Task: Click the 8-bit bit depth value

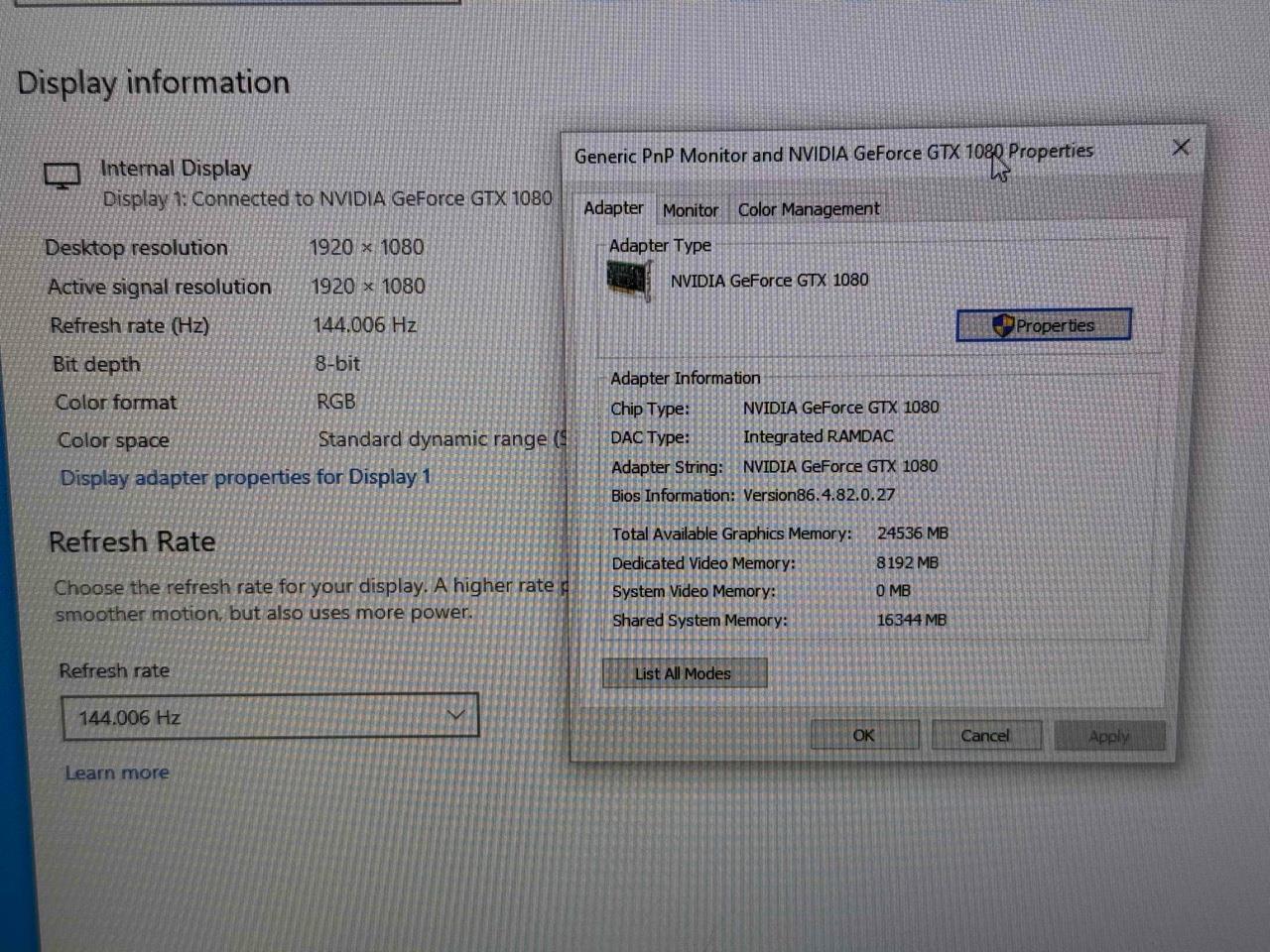Action: click(337, 364)
